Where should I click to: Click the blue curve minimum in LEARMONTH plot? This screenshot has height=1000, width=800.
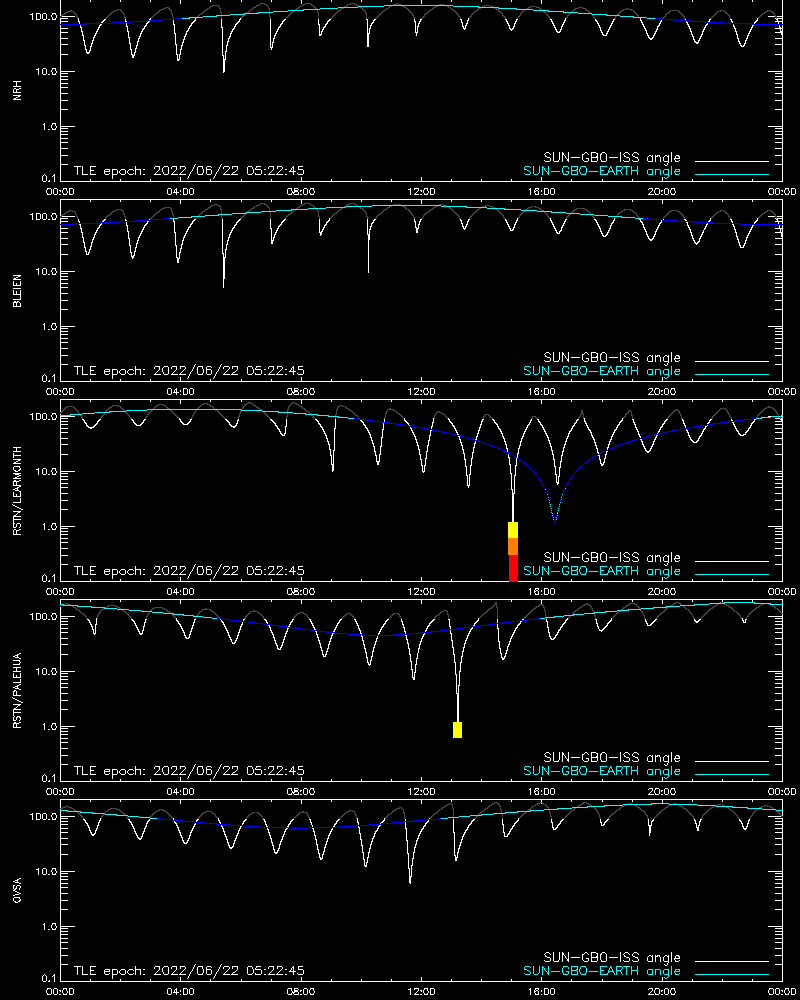coord(554,520)
